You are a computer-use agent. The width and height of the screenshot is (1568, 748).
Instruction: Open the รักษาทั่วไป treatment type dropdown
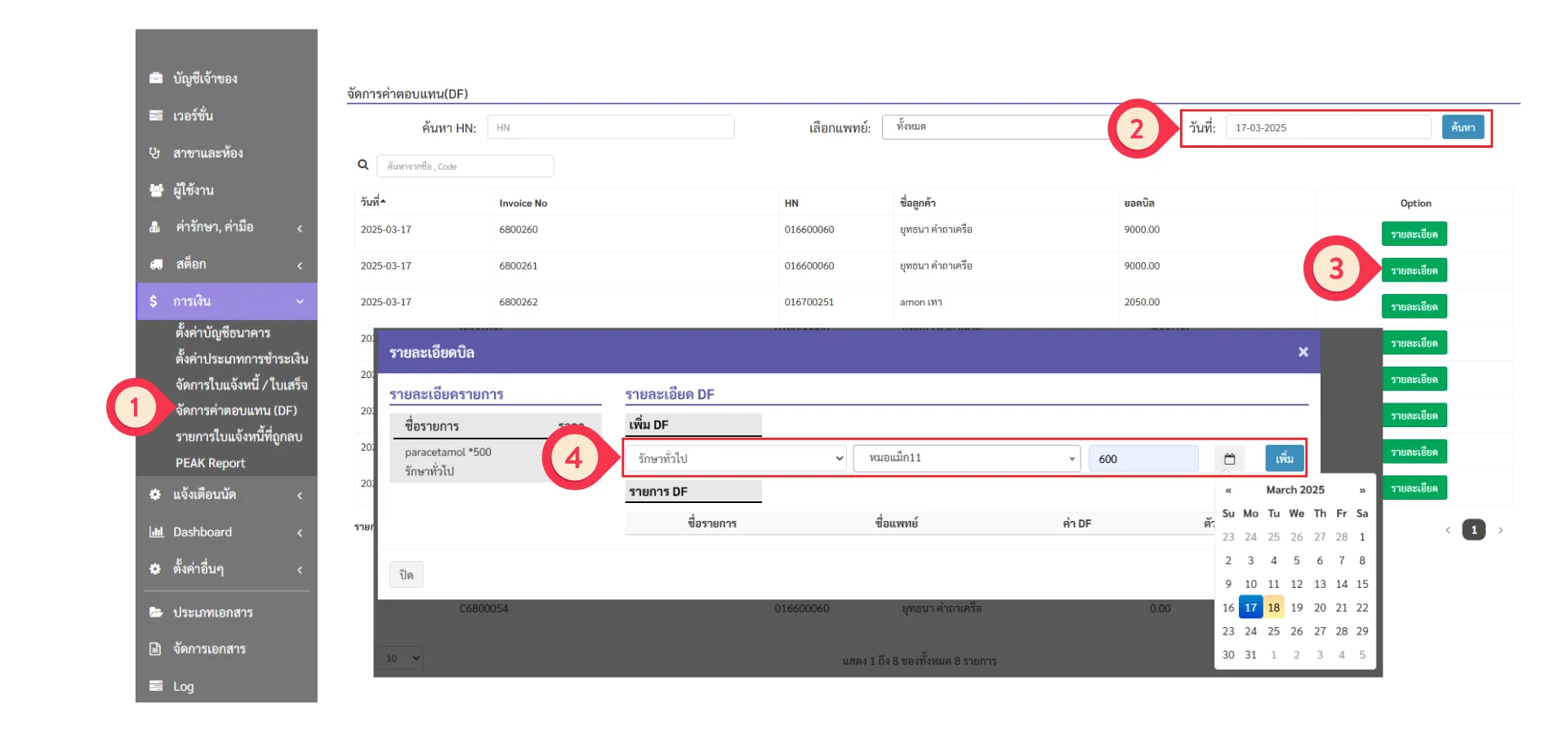(x=736, y=459)
